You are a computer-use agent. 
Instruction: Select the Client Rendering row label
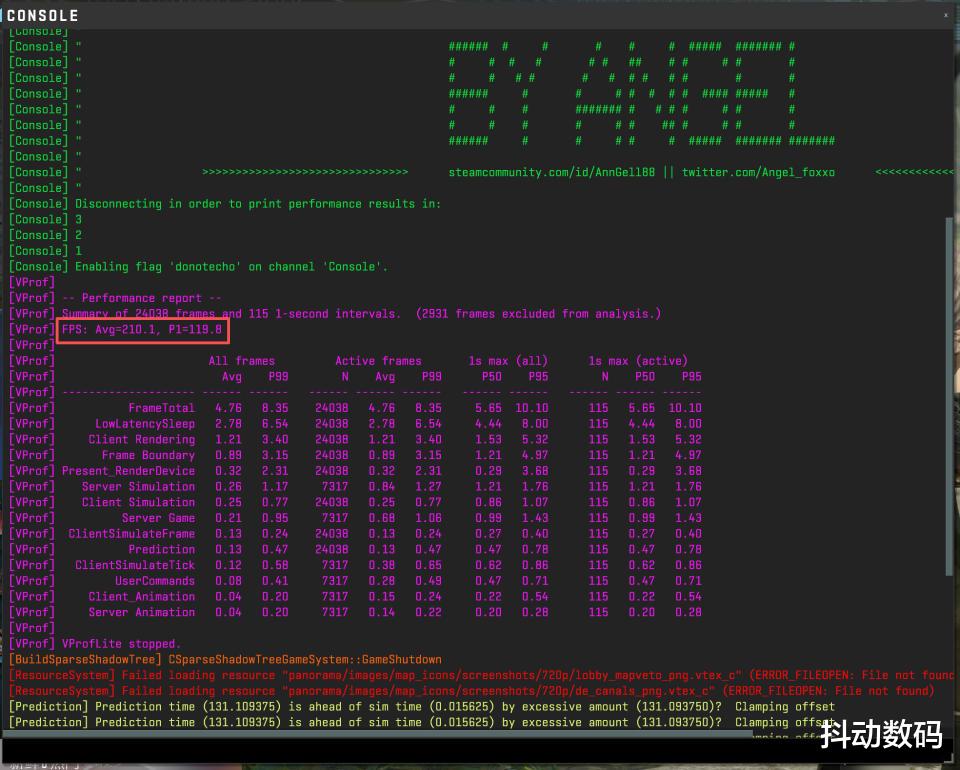(x=141, y=439)
